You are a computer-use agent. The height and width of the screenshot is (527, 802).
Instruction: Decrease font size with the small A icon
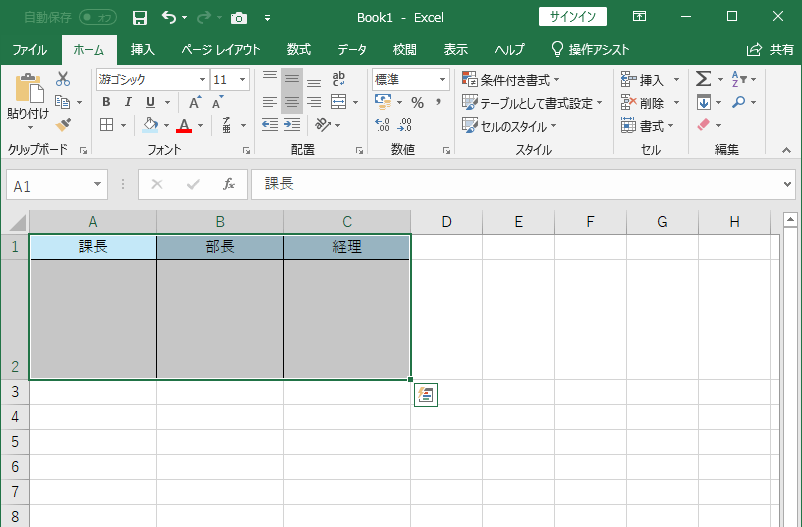(218, 102)
